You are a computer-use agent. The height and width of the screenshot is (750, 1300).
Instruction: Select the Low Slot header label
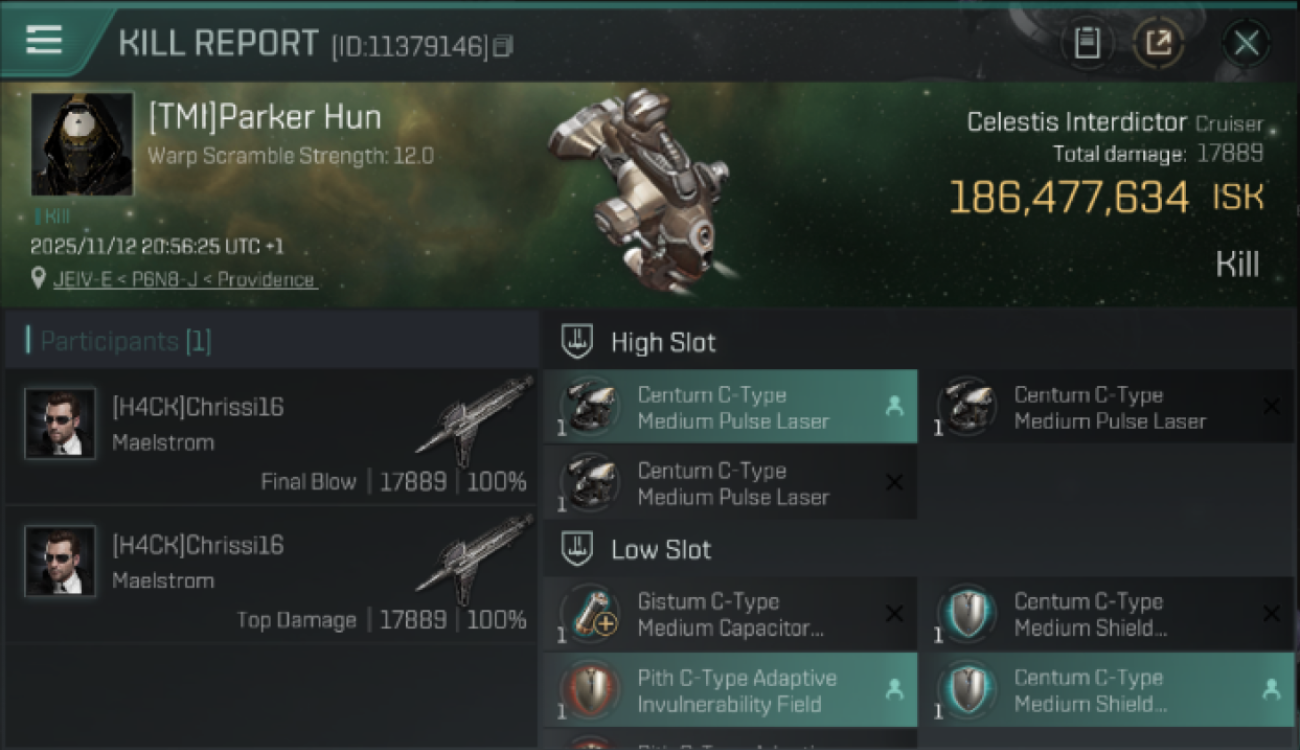click(661, 550)
